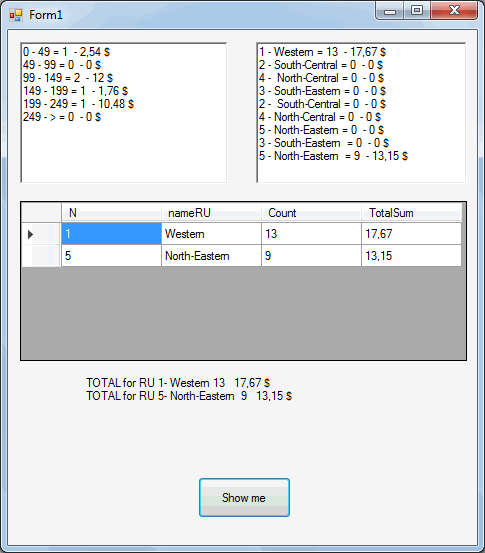Select the TotalSum cell showing 13,15

coord(412,256)
